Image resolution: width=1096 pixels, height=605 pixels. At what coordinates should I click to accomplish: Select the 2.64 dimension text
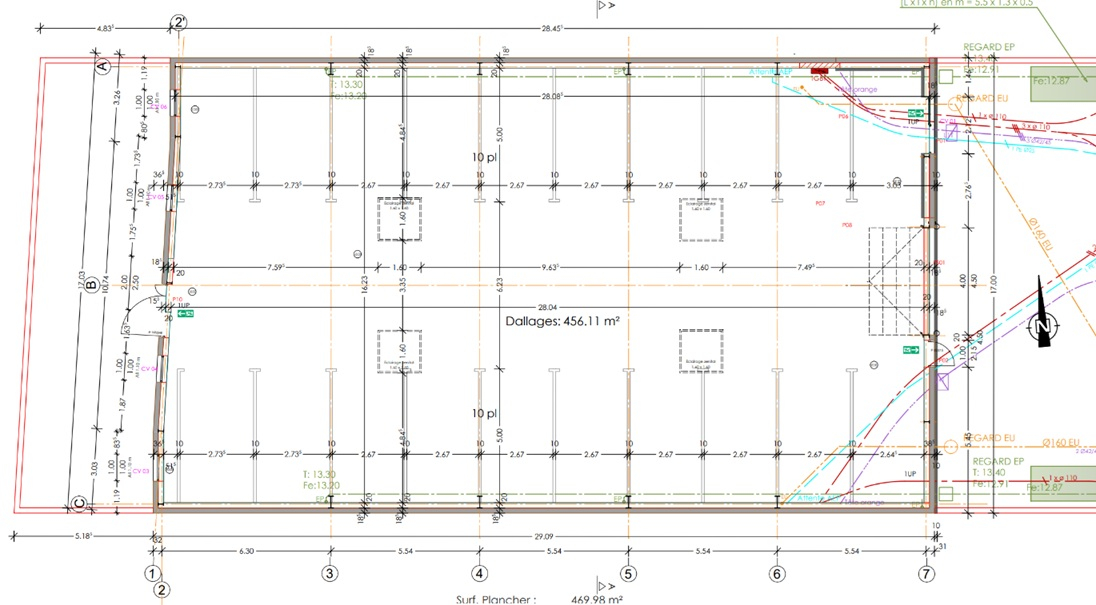[x=888, y=454]
